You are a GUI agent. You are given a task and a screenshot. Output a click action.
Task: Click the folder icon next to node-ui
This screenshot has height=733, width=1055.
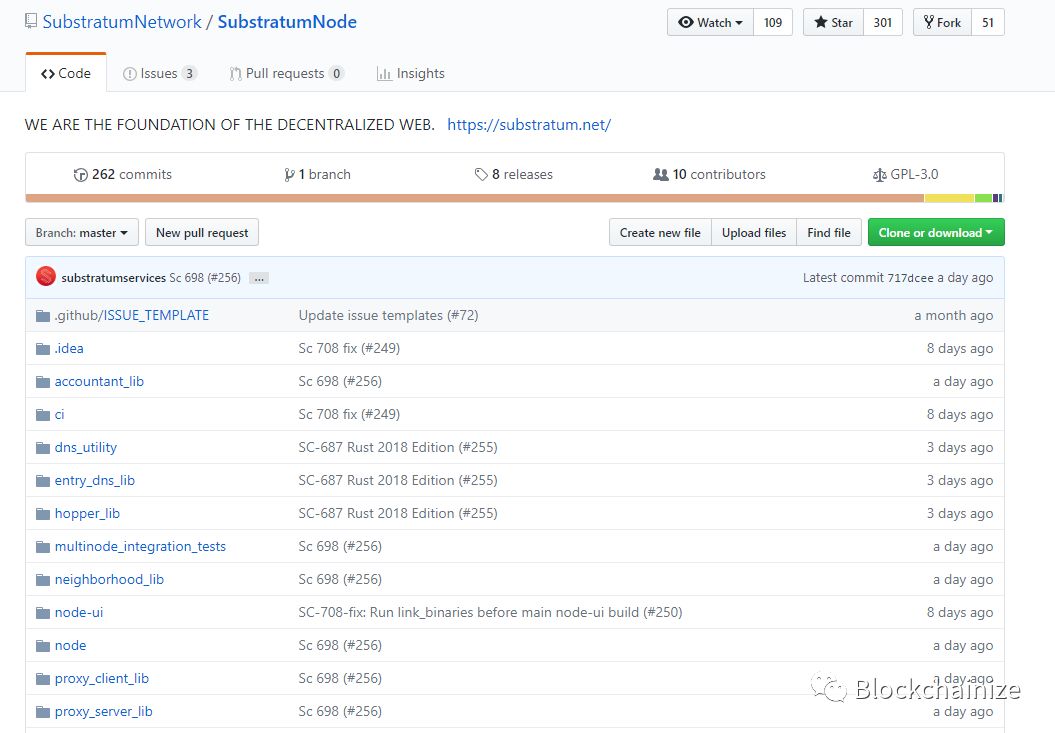coord(43,612)
